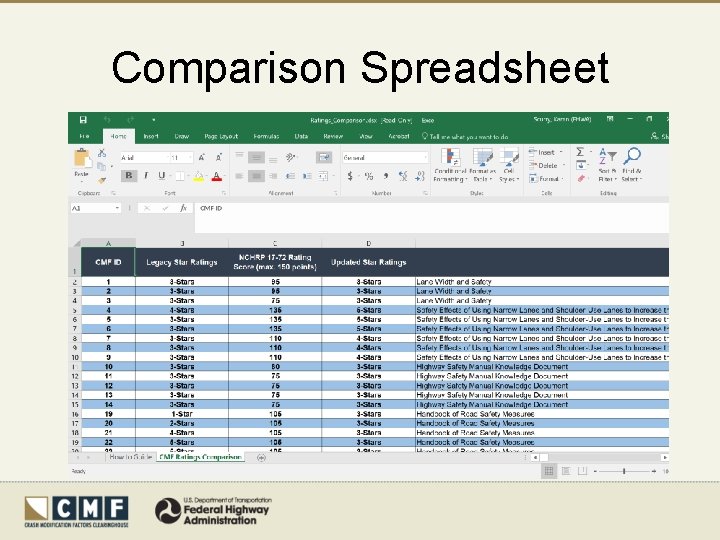Screen dimensions: 720x540
Task: Click Decrease Font Size icon
Action: coord(219,158)
